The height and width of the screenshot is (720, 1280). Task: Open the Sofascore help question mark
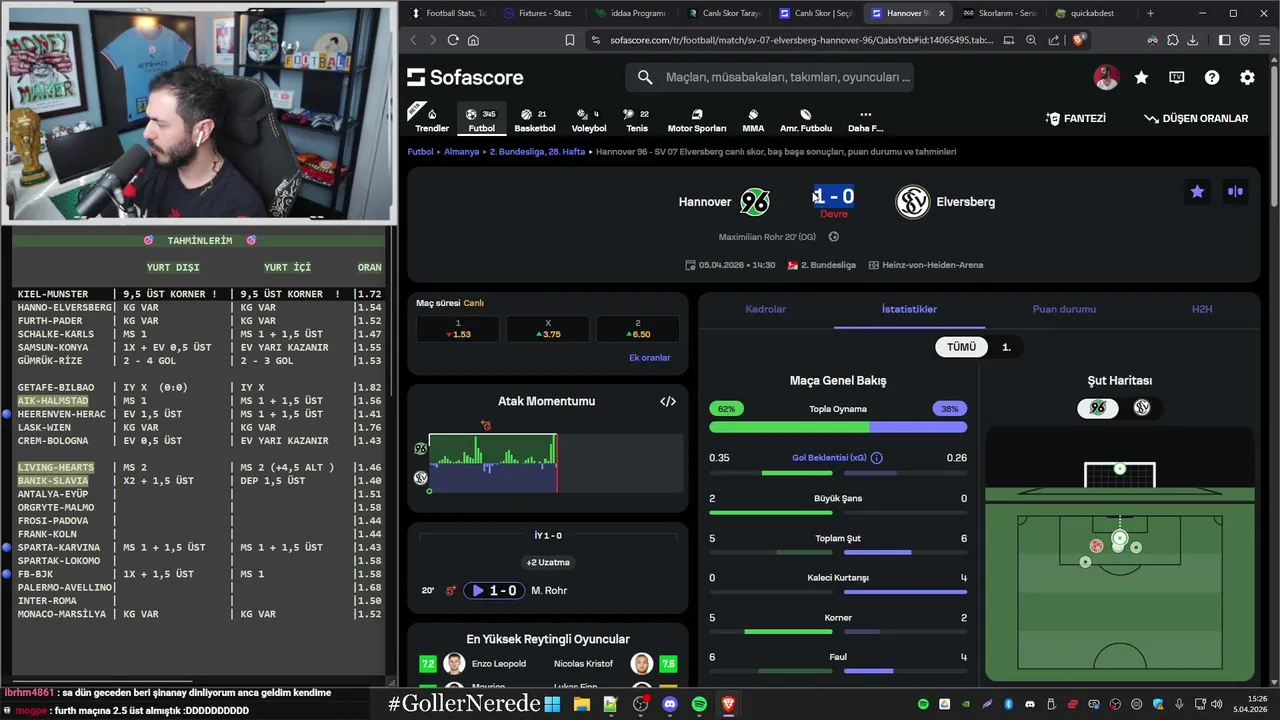1212,77
